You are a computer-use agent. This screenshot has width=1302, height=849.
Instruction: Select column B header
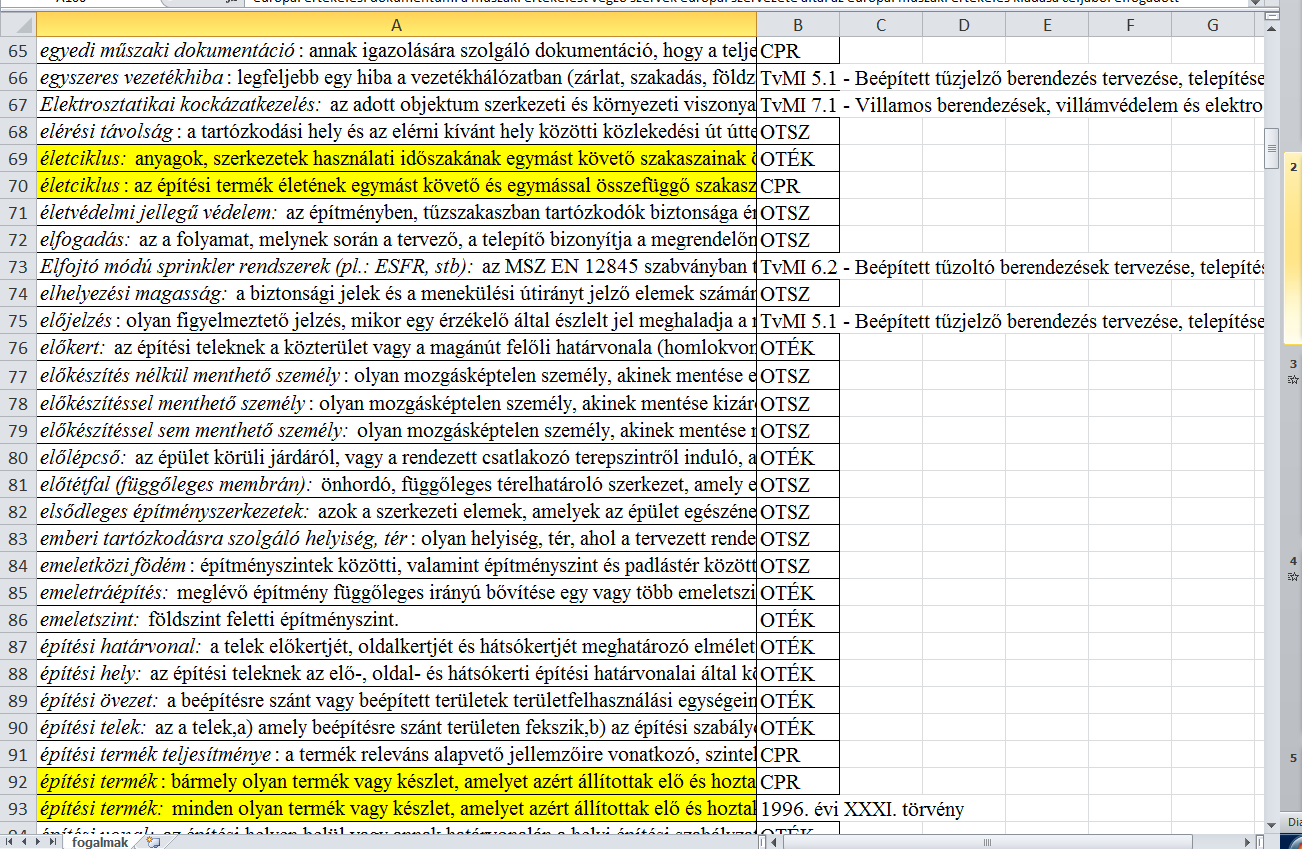(x=798, y=24)
